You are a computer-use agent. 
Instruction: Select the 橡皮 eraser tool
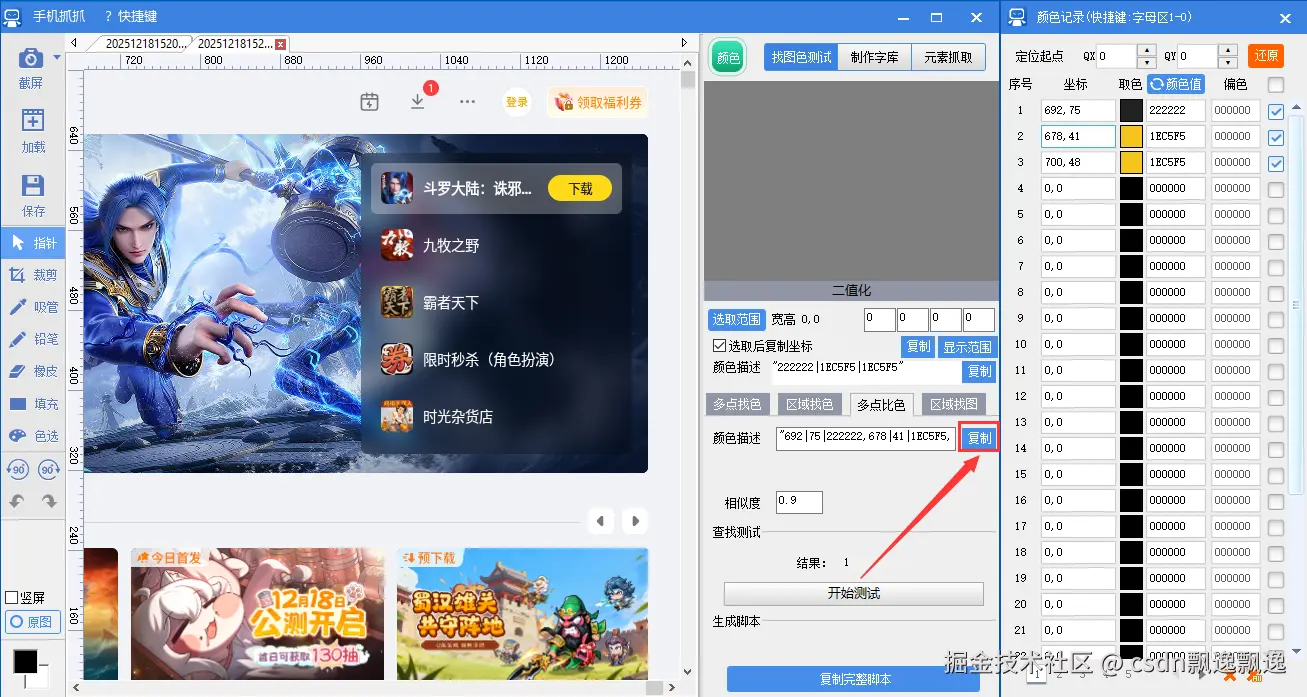coord(33,371)
